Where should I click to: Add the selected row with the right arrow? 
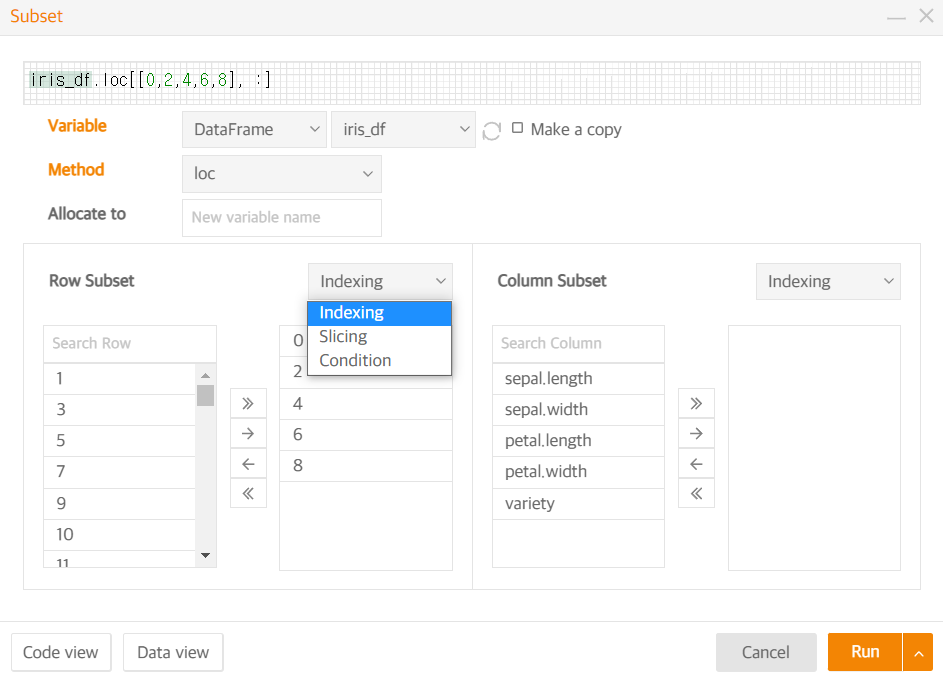[248, 433]
